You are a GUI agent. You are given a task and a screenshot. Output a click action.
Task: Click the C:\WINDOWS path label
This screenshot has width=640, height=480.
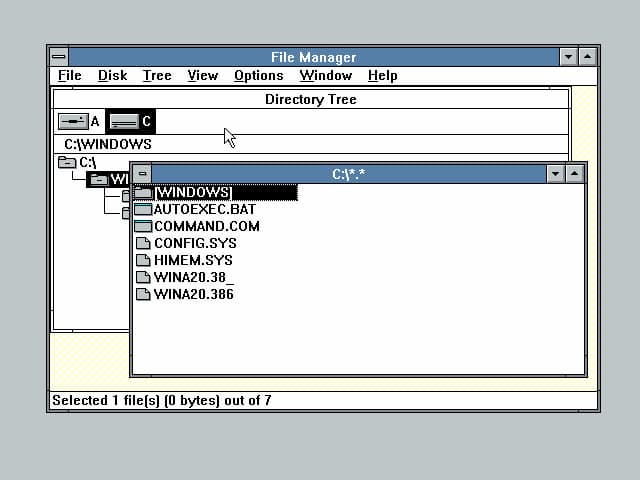pyautogui.click(x=108, y=144)
